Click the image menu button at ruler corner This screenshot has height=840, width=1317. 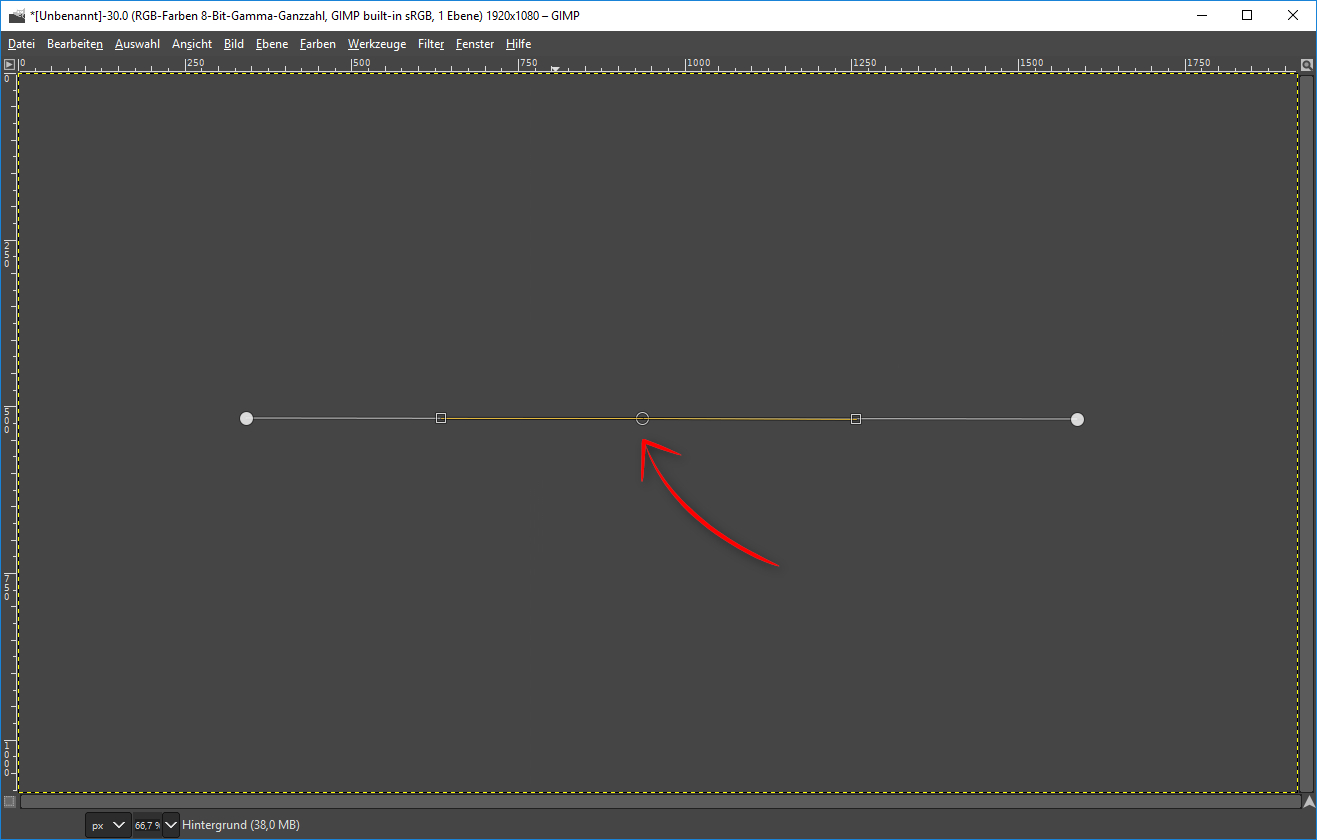point(10,64)
